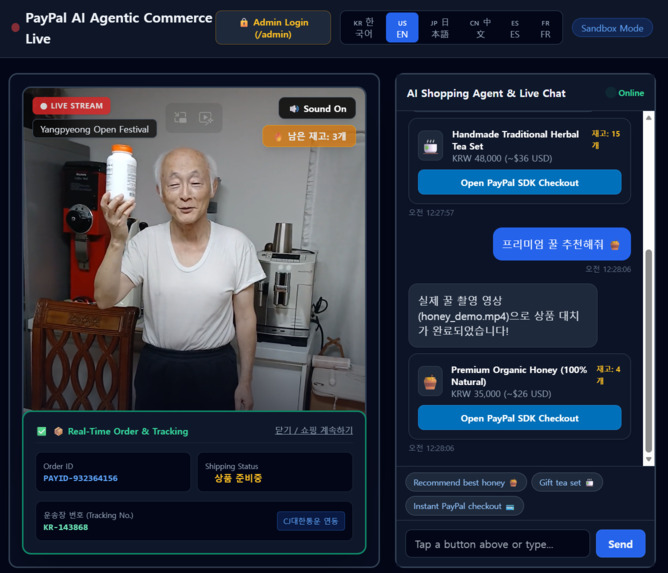Tap the Gift tea set quick reply

point(567,482)
